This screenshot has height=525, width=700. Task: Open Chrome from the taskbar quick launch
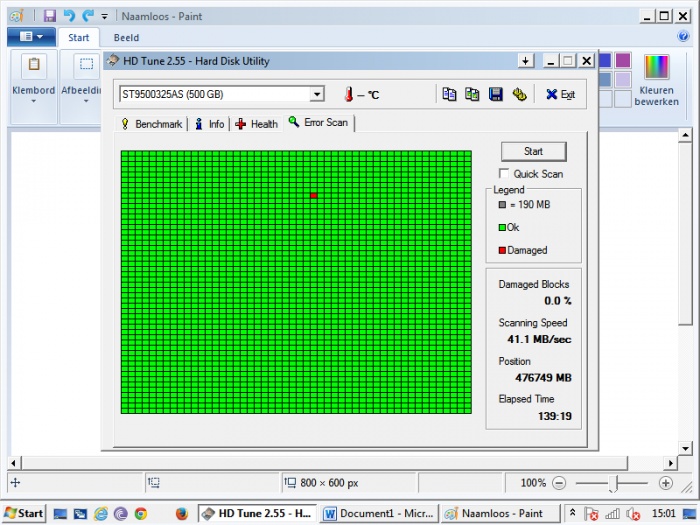coord(141,514)
